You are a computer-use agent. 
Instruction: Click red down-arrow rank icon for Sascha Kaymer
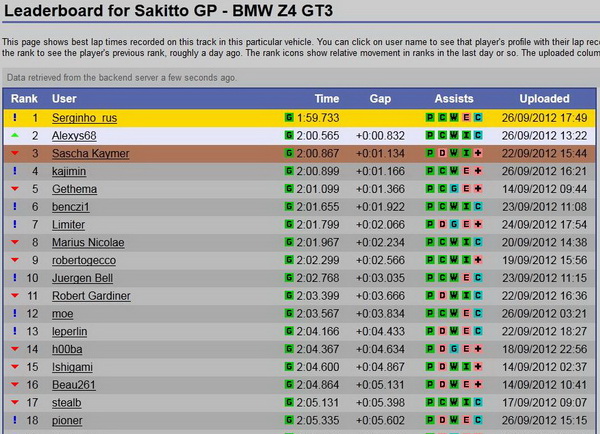pos(15,153)
